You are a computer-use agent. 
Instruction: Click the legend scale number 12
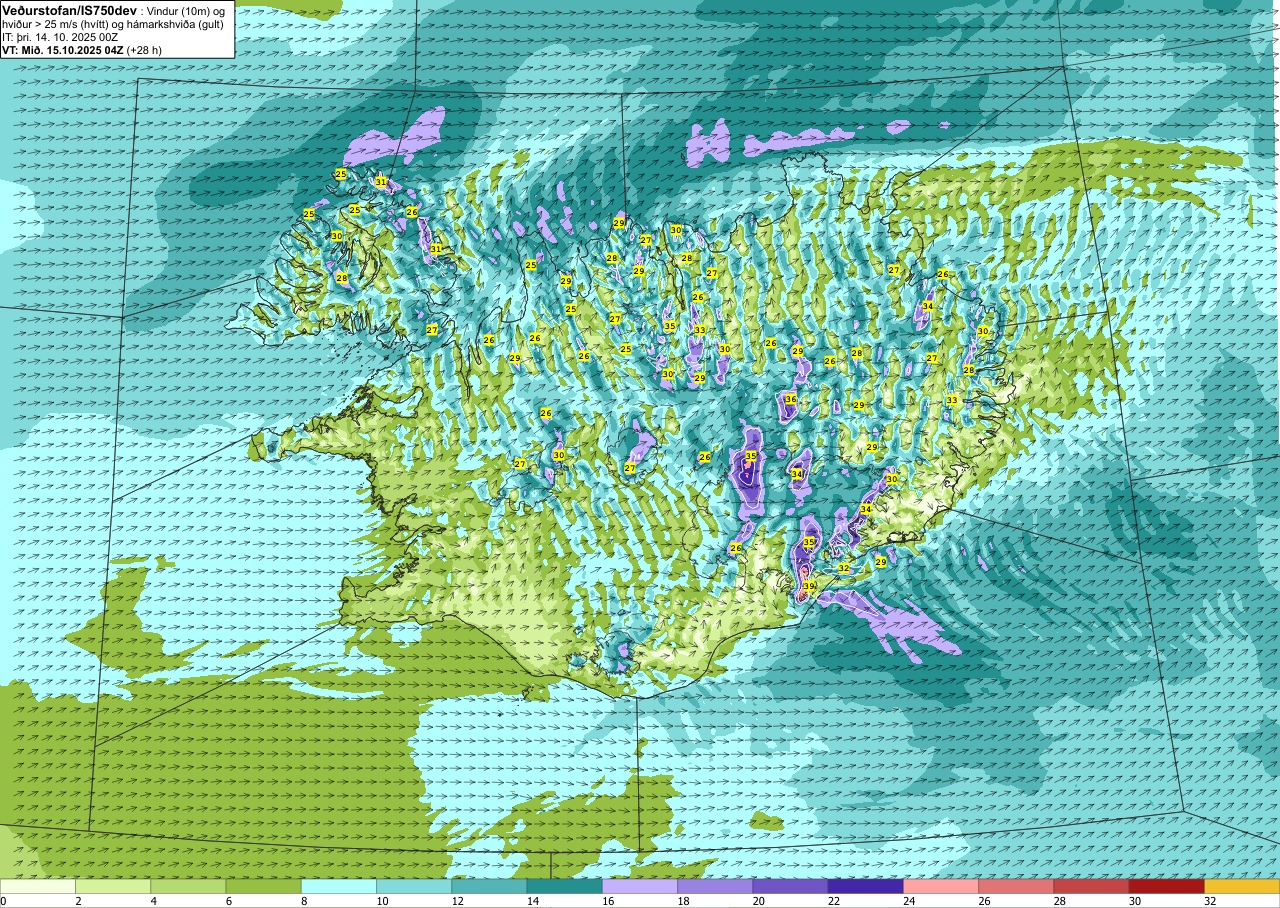coord(457,901)
